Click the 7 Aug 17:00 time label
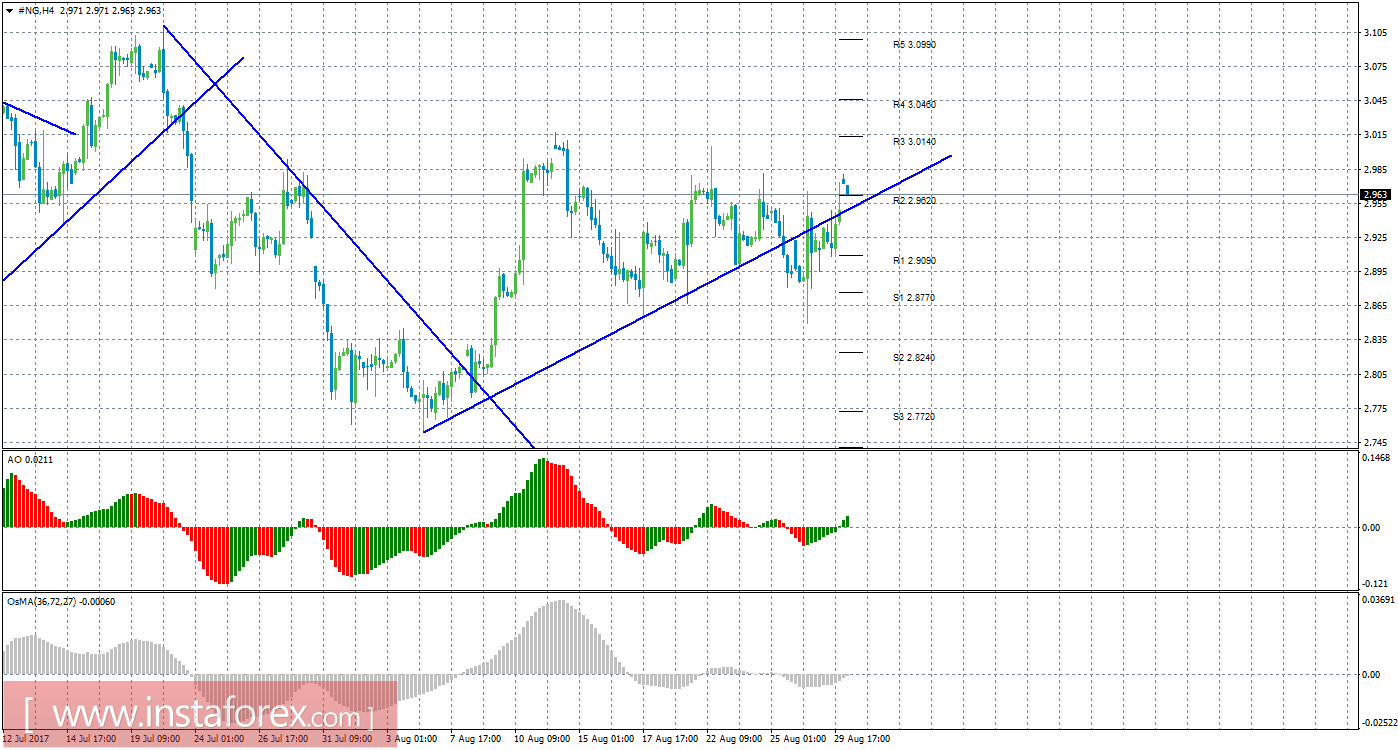This screenshot has height=750, width=1398. click(x=476, y=739)
